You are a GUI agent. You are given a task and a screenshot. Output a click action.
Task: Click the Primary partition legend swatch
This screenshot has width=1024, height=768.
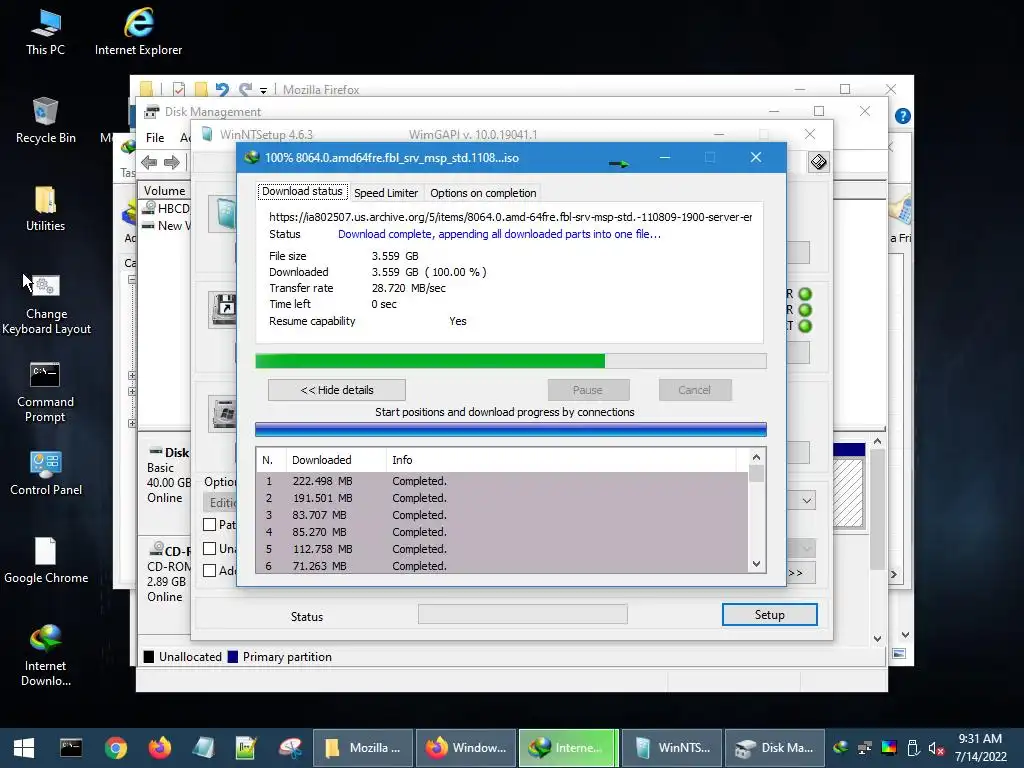(x=232, y=657)
